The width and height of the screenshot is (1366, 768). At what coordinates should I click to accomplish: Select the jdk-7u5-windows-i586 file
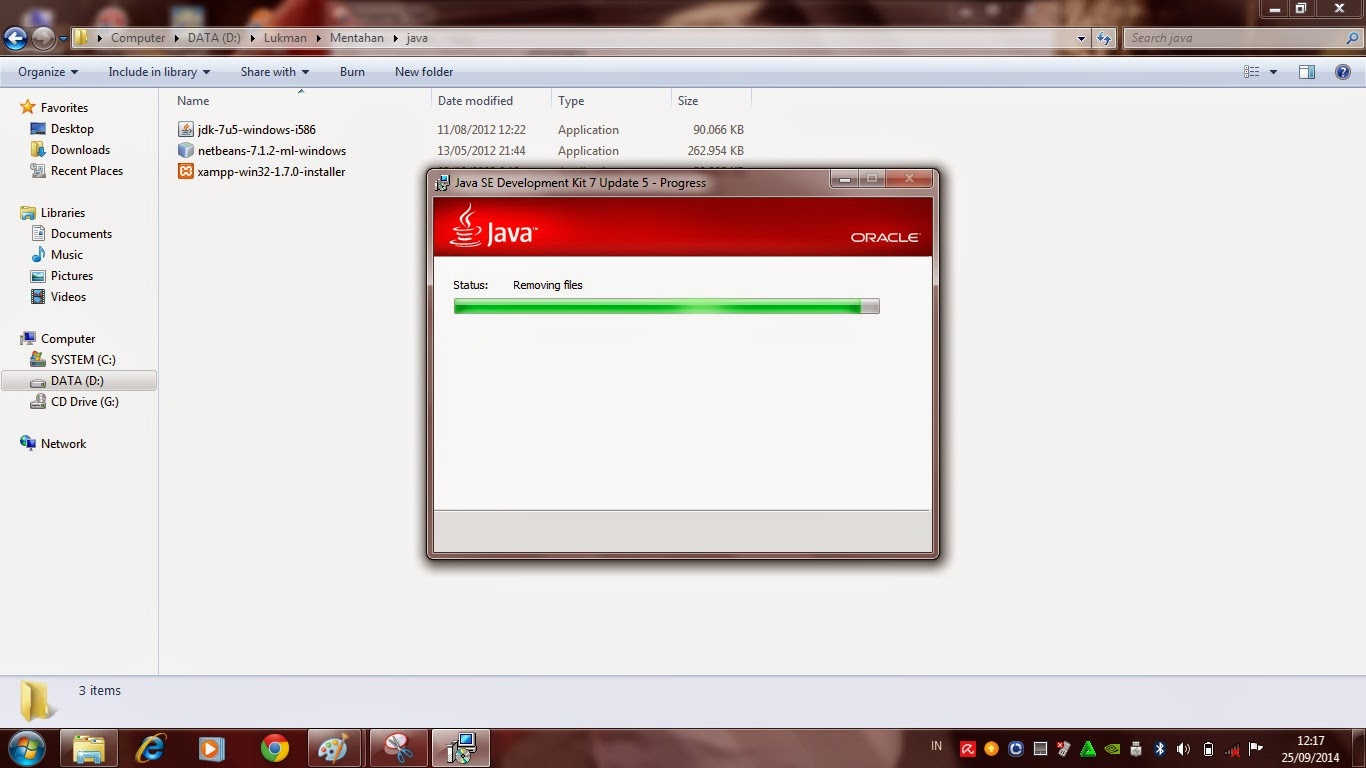point(257,130)
